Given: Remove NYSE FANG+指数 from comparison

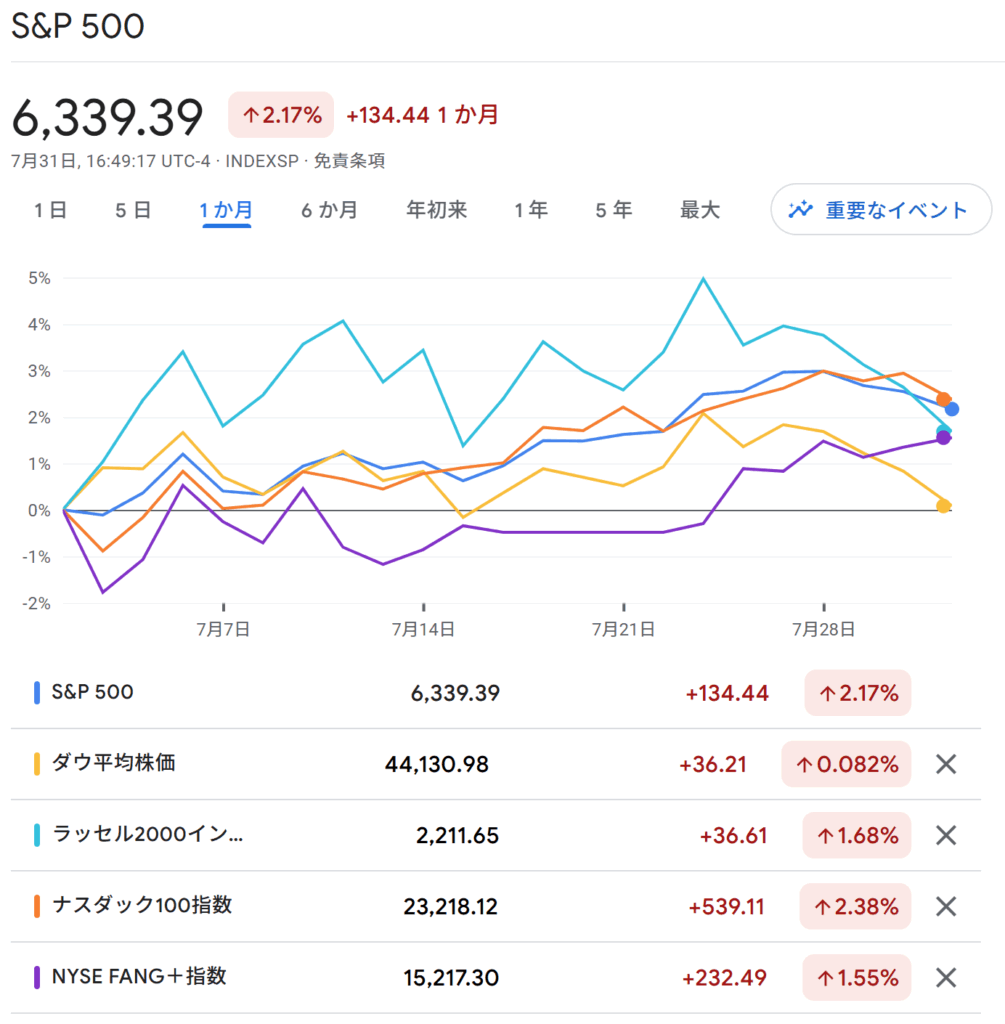Looking at the screenshot, I should (x=946, y=978).
